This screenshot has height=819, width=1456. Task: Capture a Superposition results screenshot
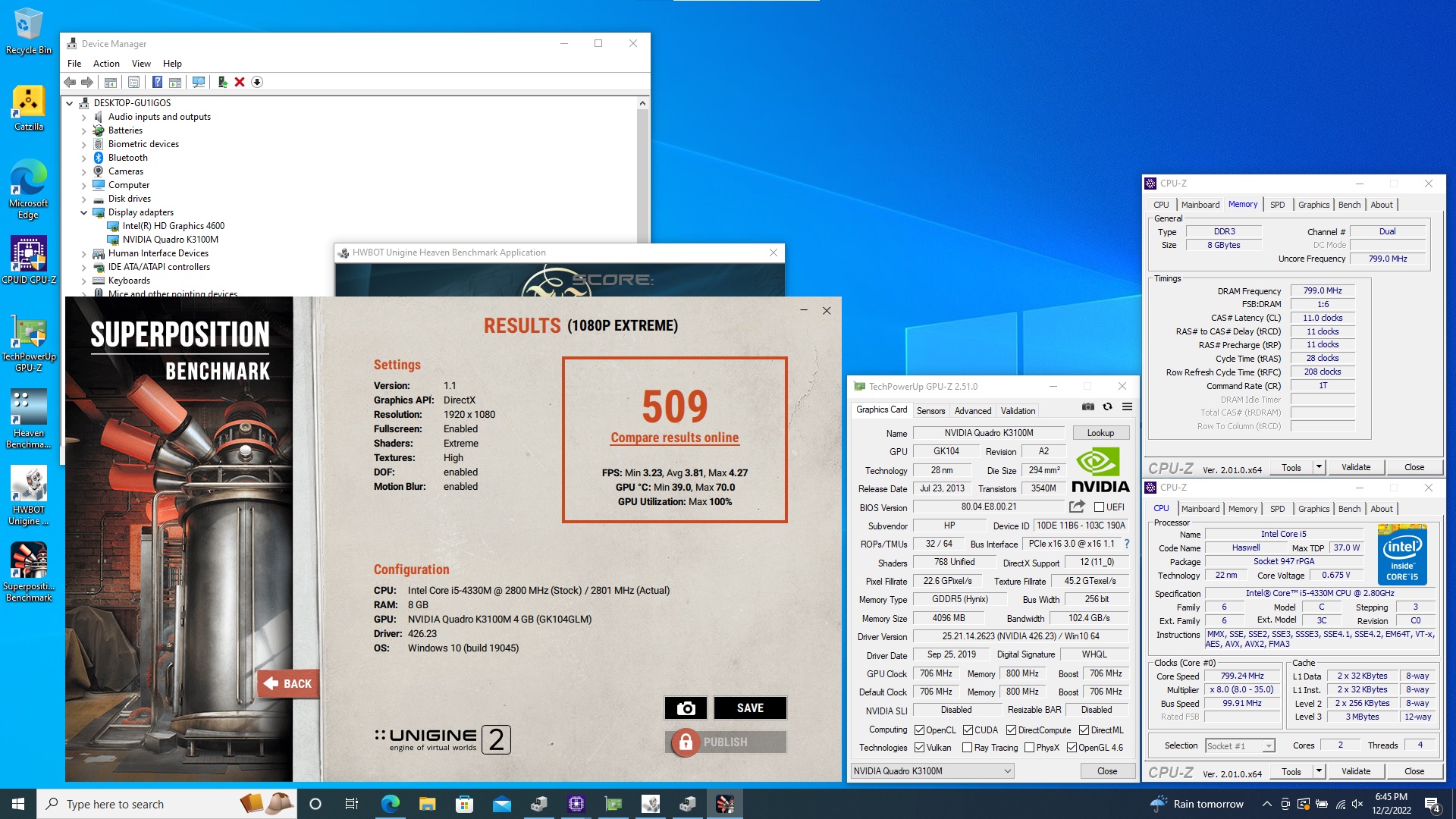pos(686,708)
